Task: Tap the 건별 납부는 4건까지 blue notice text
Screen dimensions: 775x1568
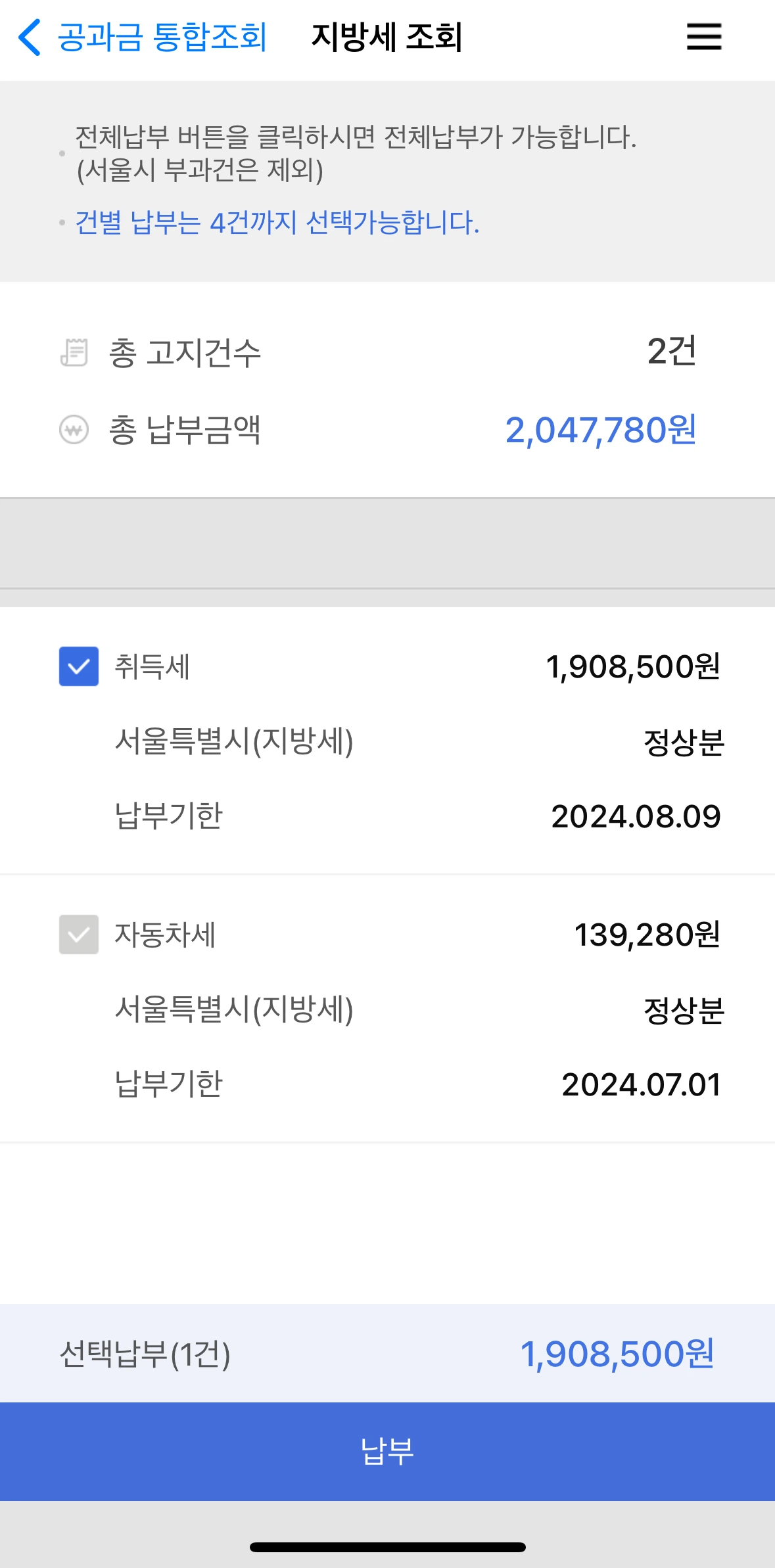Action: [277, 223]
